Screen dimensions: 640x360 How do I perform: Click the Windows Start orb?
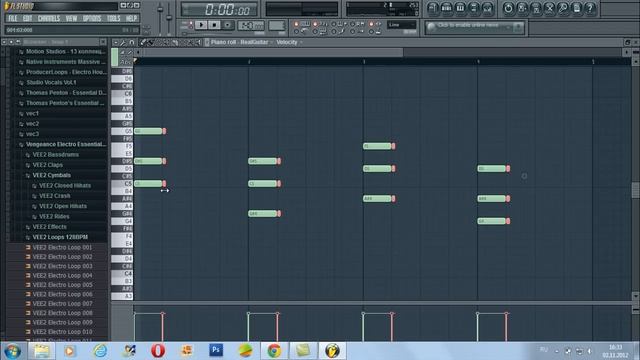coord(13,351)
